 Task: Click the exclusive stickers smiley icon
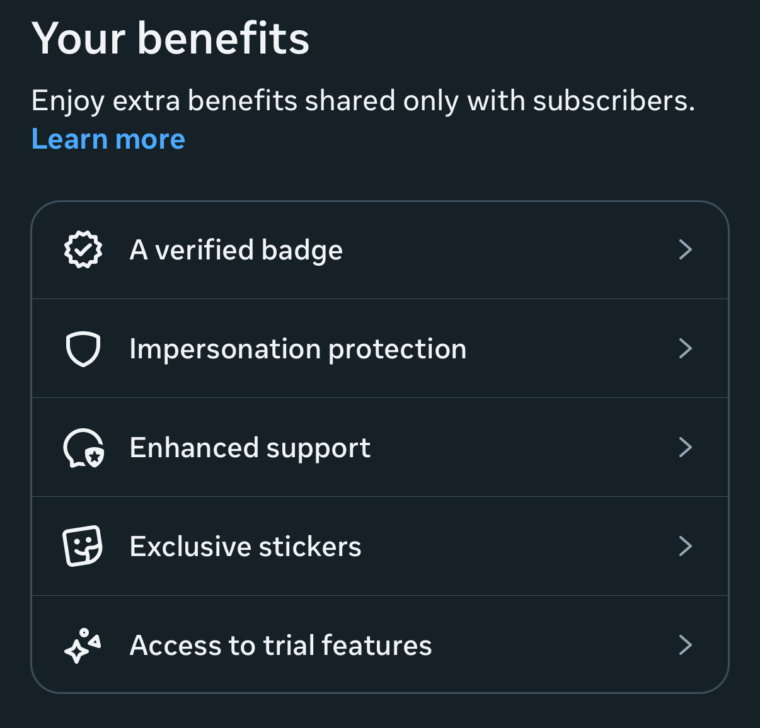pos(83,546)
